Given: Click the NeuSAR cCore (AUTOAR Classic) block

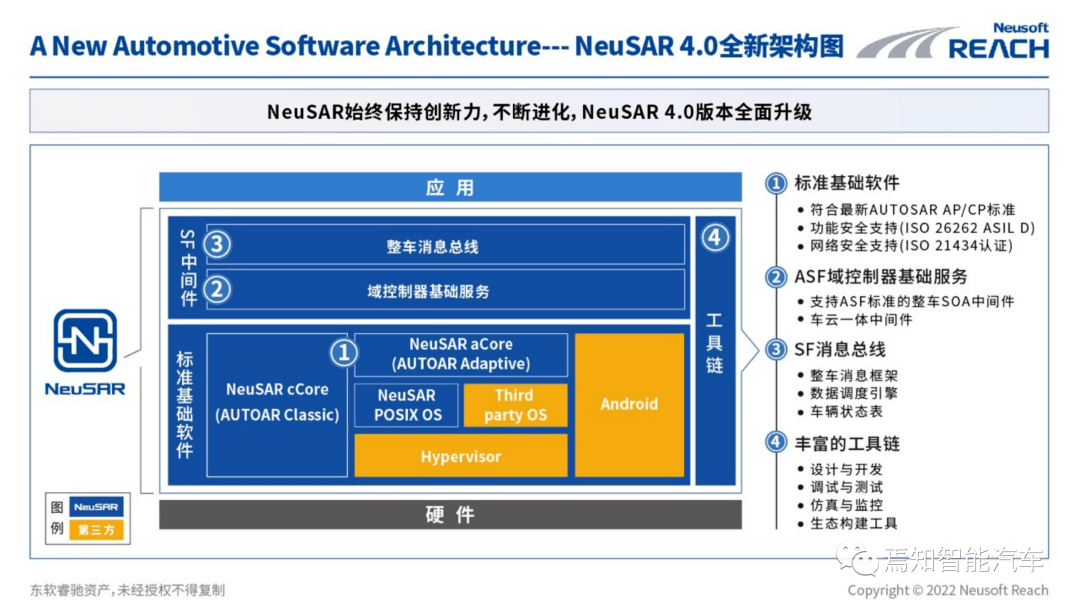Looking at the screenshot, I should coord(275,403).
